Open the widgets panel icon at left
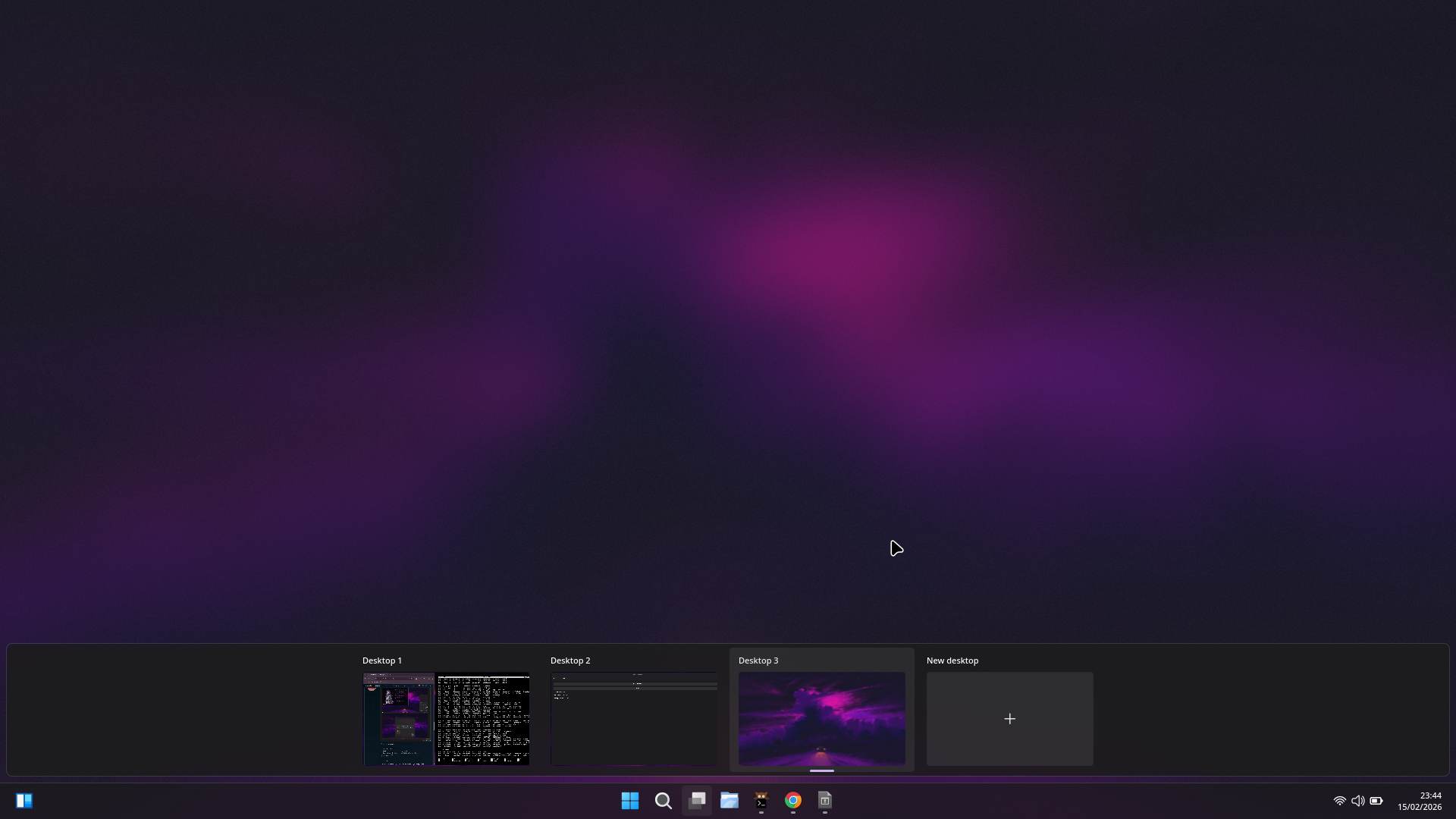 pyautogui.click(x=24, y=801)
